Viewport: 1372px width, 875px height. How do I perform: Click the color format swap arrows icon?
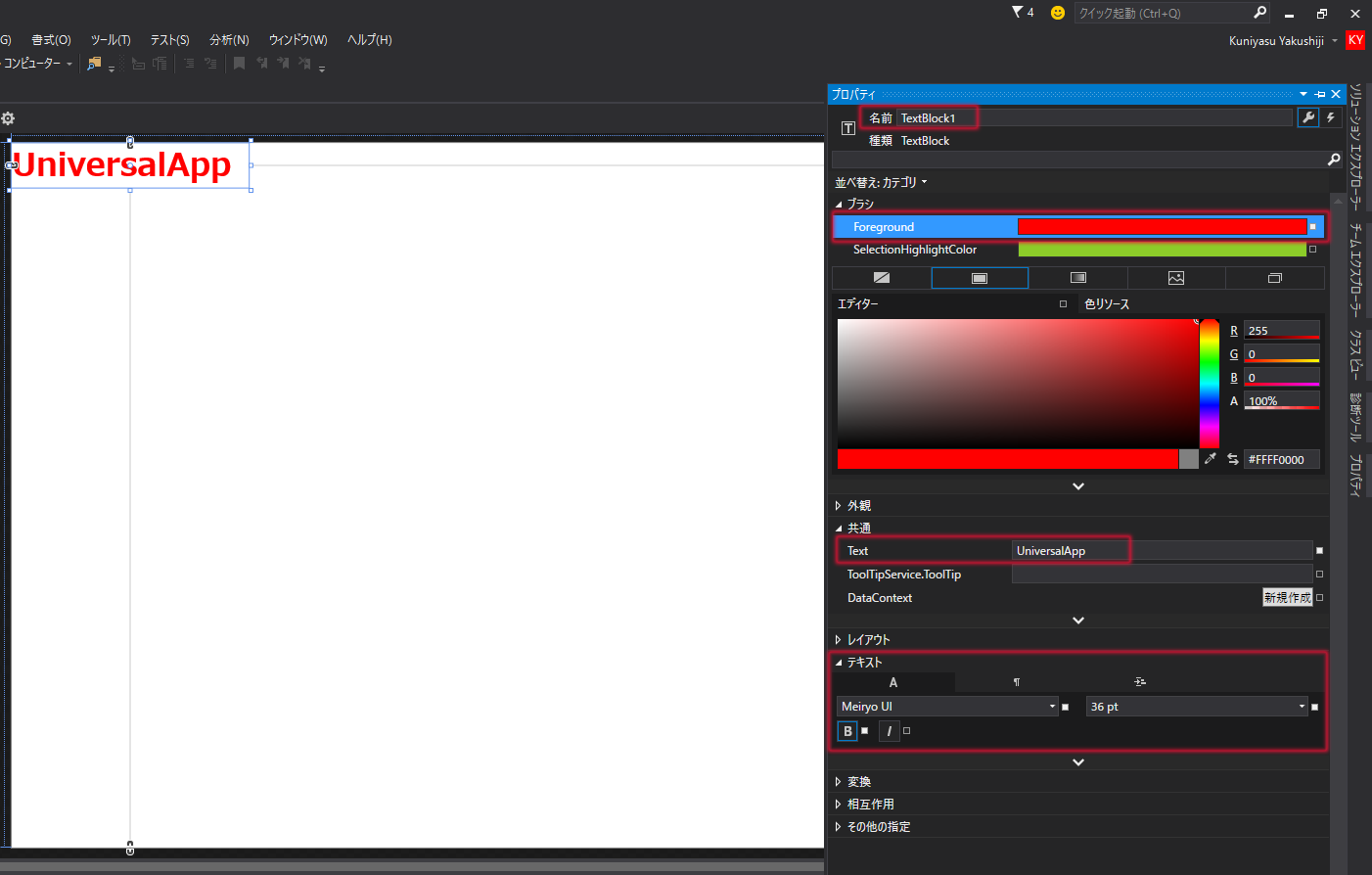tap(1233, 459)
